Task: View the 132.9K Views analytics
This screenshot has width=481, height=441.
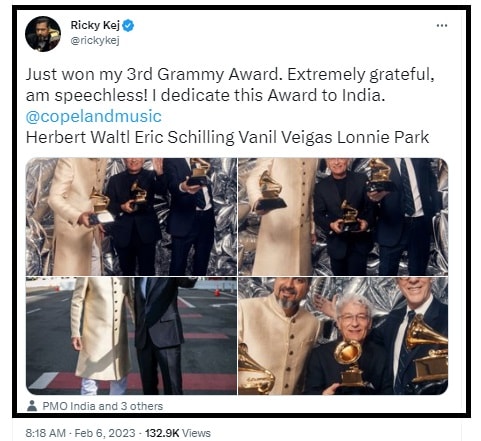Action: pos(178,433)
